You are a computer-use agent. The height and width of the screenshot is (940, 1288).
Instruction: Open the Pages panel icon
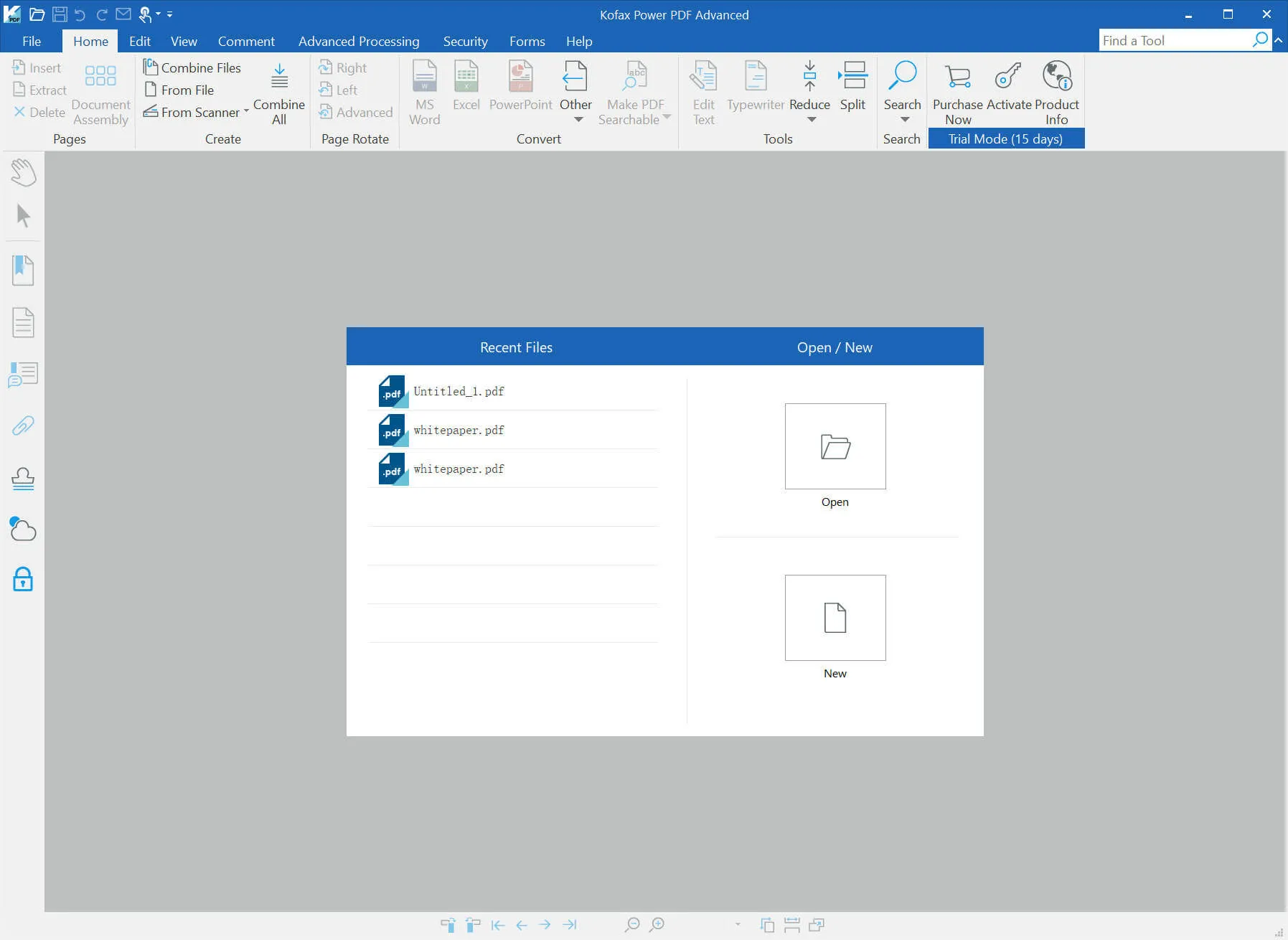[x=23, y=322]
